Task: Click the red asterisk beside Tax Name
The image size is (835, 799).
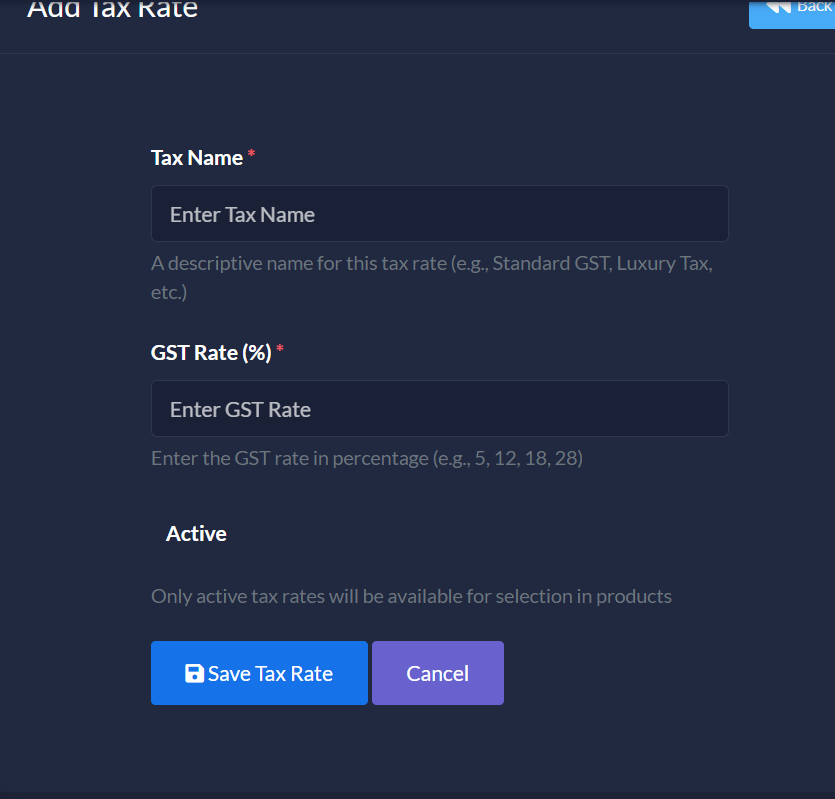Action: [251, 155]
